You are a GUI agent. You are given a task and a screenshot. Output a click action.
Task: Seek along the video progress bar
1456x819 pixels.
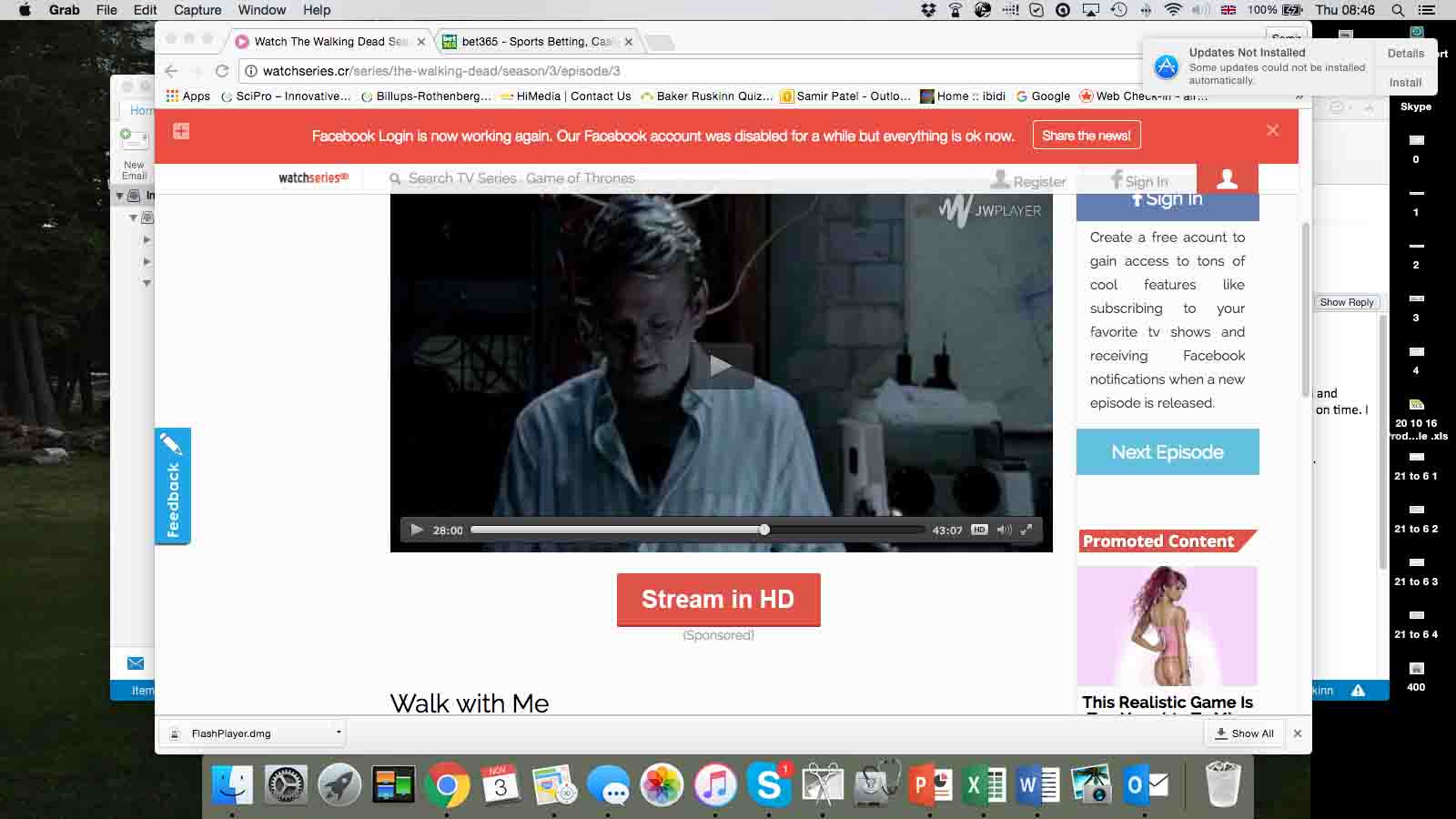tap(698, 530)
